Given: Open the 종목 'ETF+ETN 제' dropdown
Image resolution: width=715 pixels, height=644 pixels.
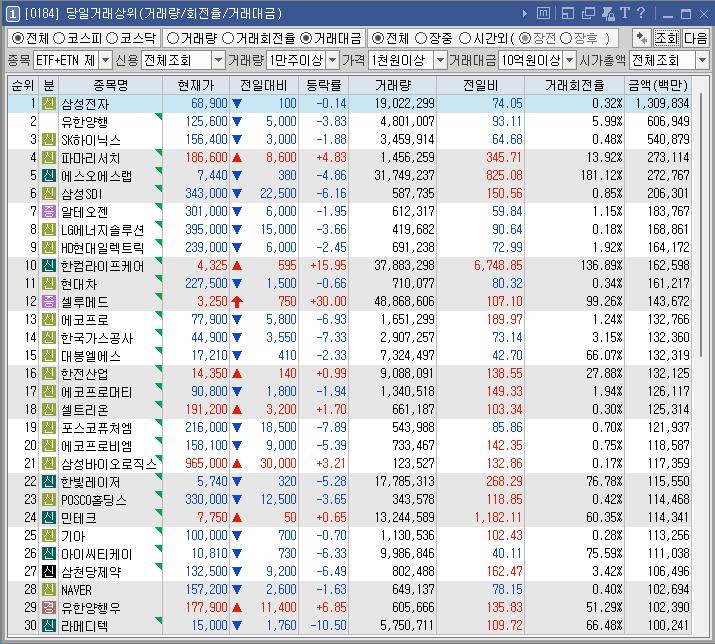Looking at the screenshot, I should click(x=105, y=60).
